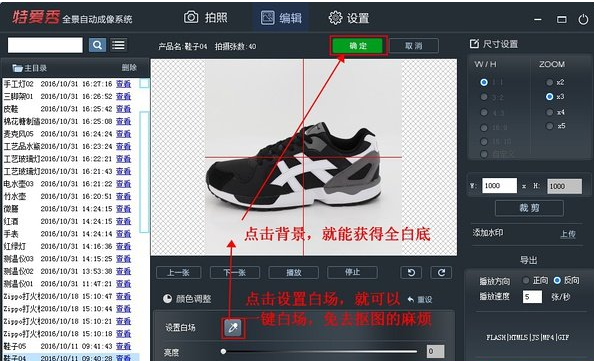Click the 尺寸设置 edit icon
Image resolution: width=594 pixels, height=361 pixels.
[x=474, y=44]
